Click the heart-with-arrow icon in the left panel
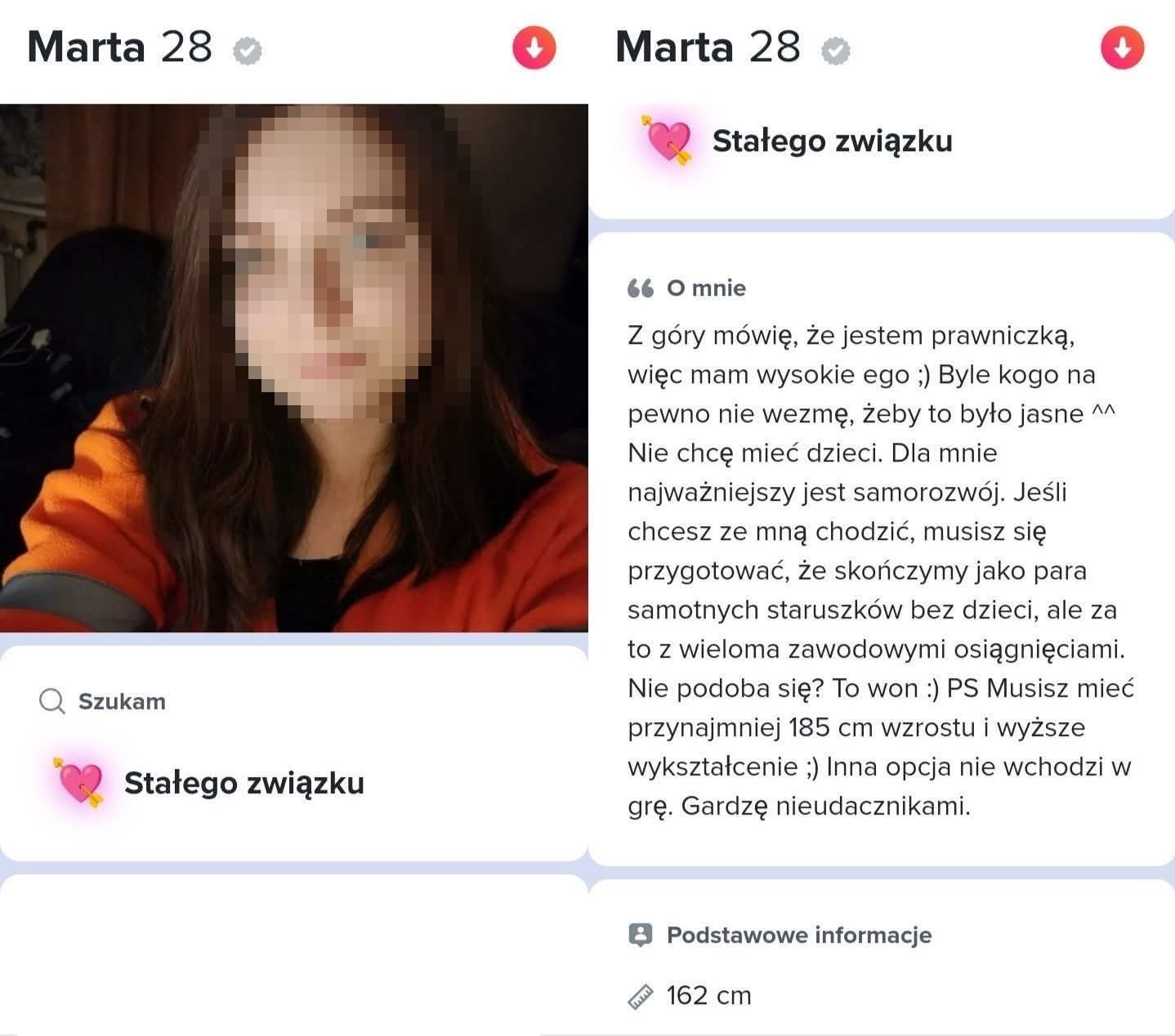Image resolution: width=1175 pixels, height=1036 pixels. [x=80, y=782]
